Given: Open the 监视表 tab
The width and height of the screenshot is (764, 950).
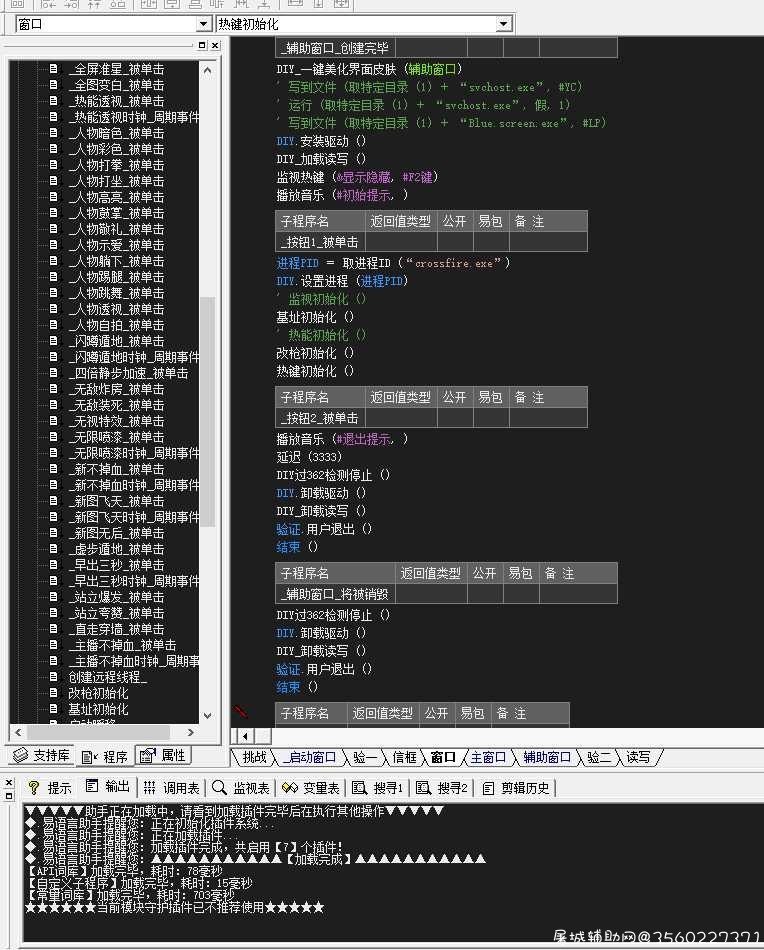Looking at the screenshot, I should [x=241, y=788].
